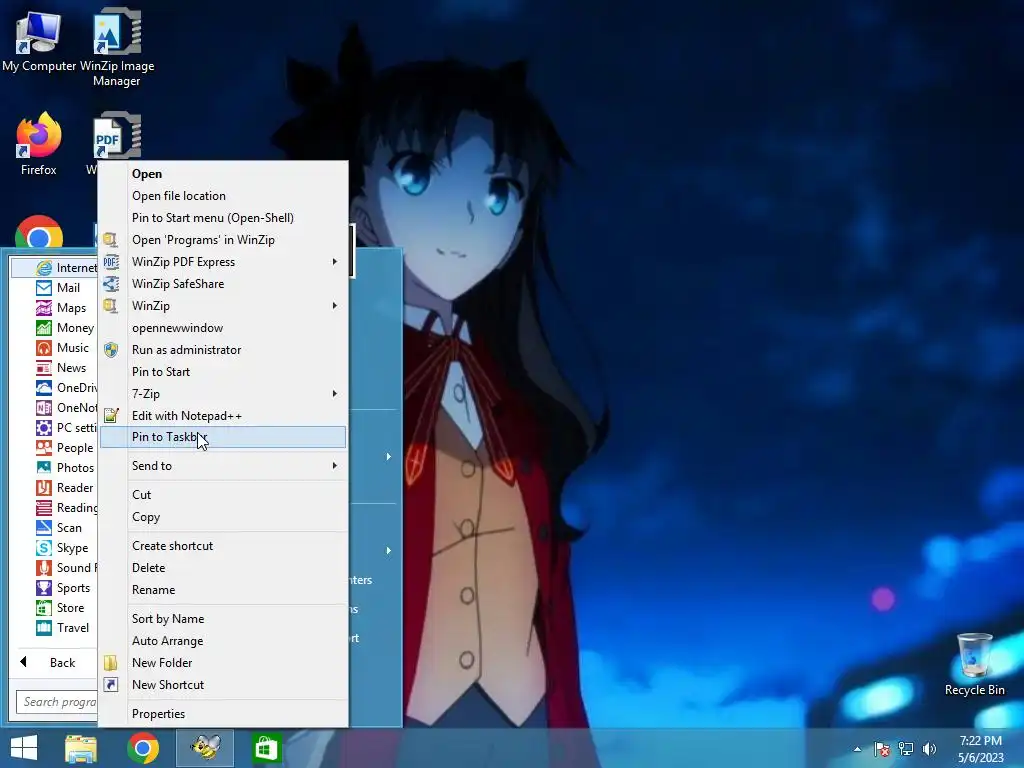Screen dimensions: 1024x768
Task: Choose Copy in the context menu
Action: click(x=223, y=517)
